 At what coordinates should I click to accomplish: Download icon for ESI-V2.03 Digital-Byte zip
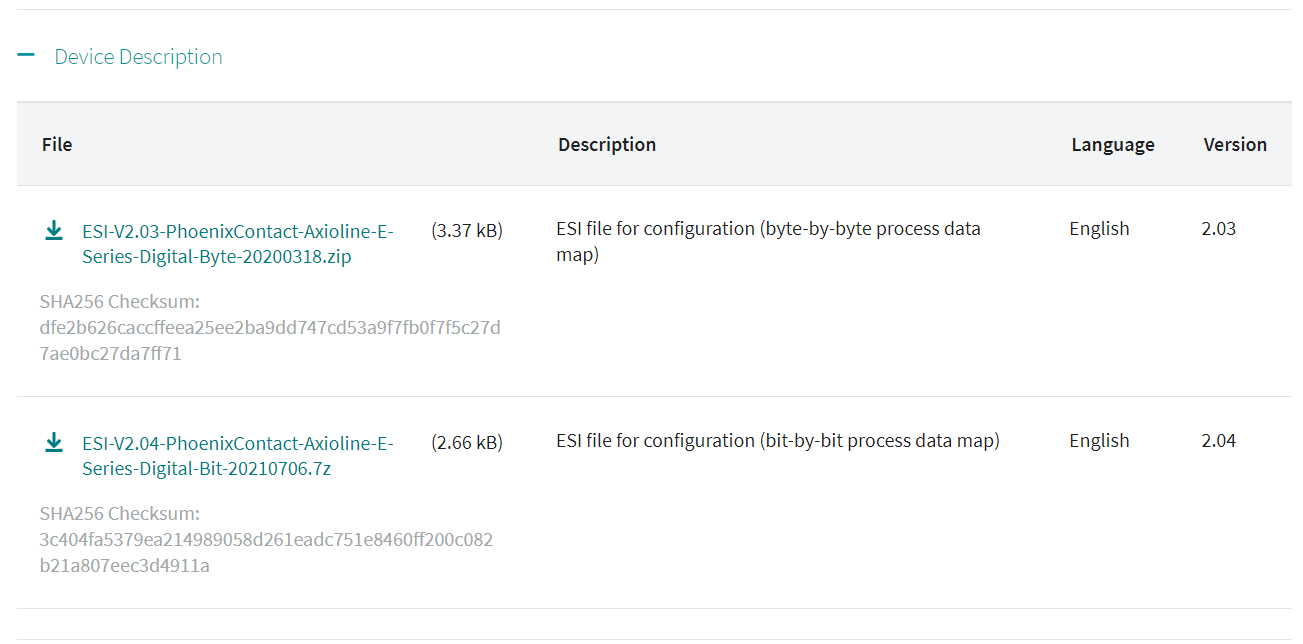(x=54, y=231)
